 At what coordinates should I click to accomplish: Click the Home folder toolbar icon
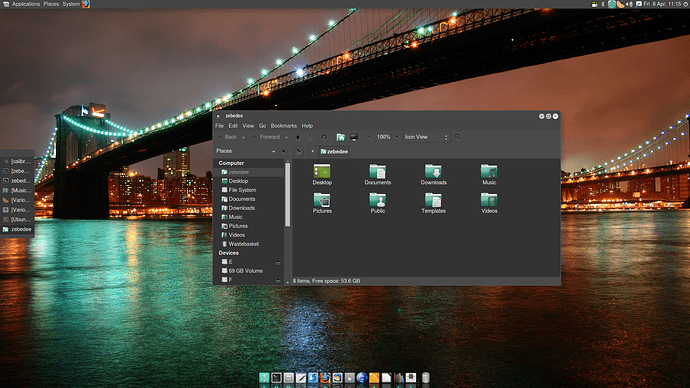pyautogui.click(x=341, y=137)
